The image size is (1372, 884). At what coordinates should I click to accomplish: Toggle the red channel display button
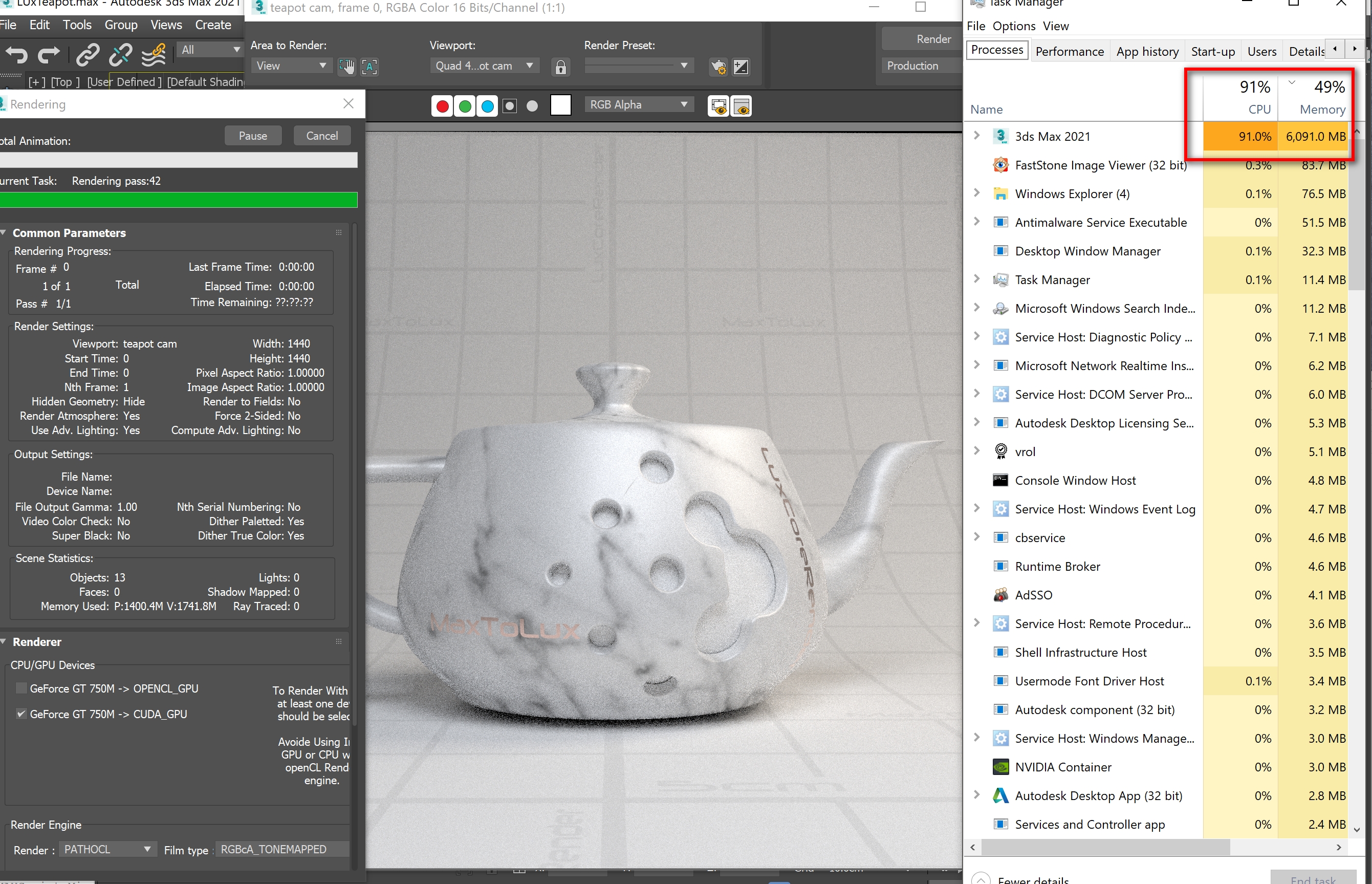click(442, 106)
